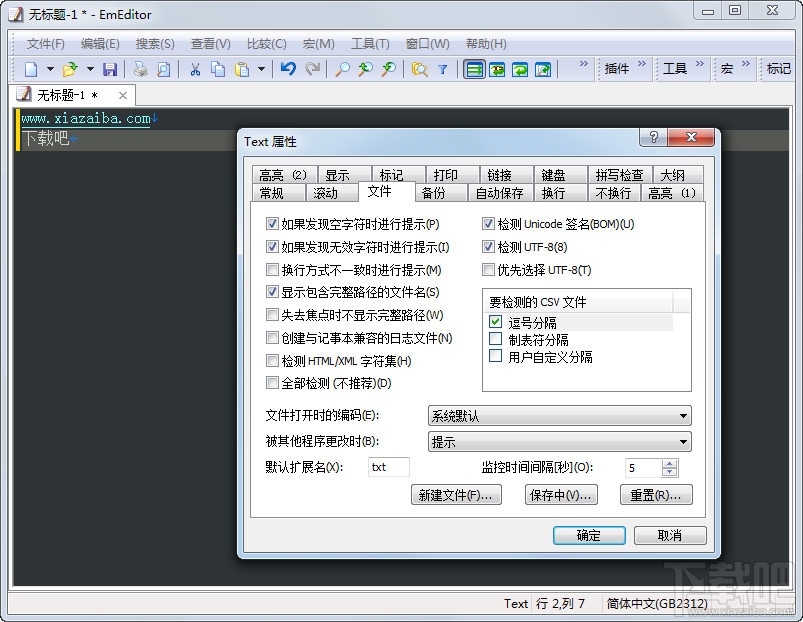Image resolution: width=803 pixels, height=622 pixels.
Task: Open the 宏(M) menu
Action: (x=318, y=43)
